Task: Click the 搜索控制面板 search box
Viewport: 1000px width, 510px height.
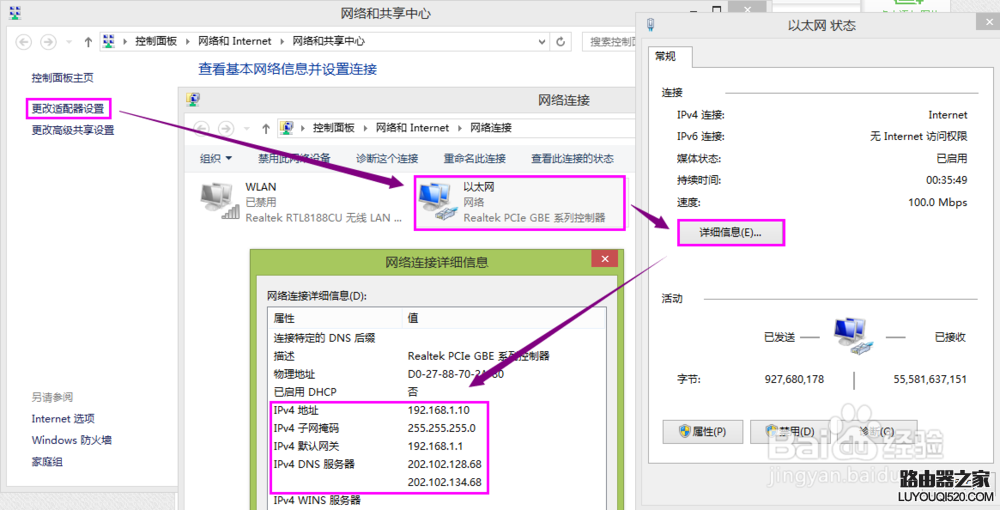Action: pos(609,41)
